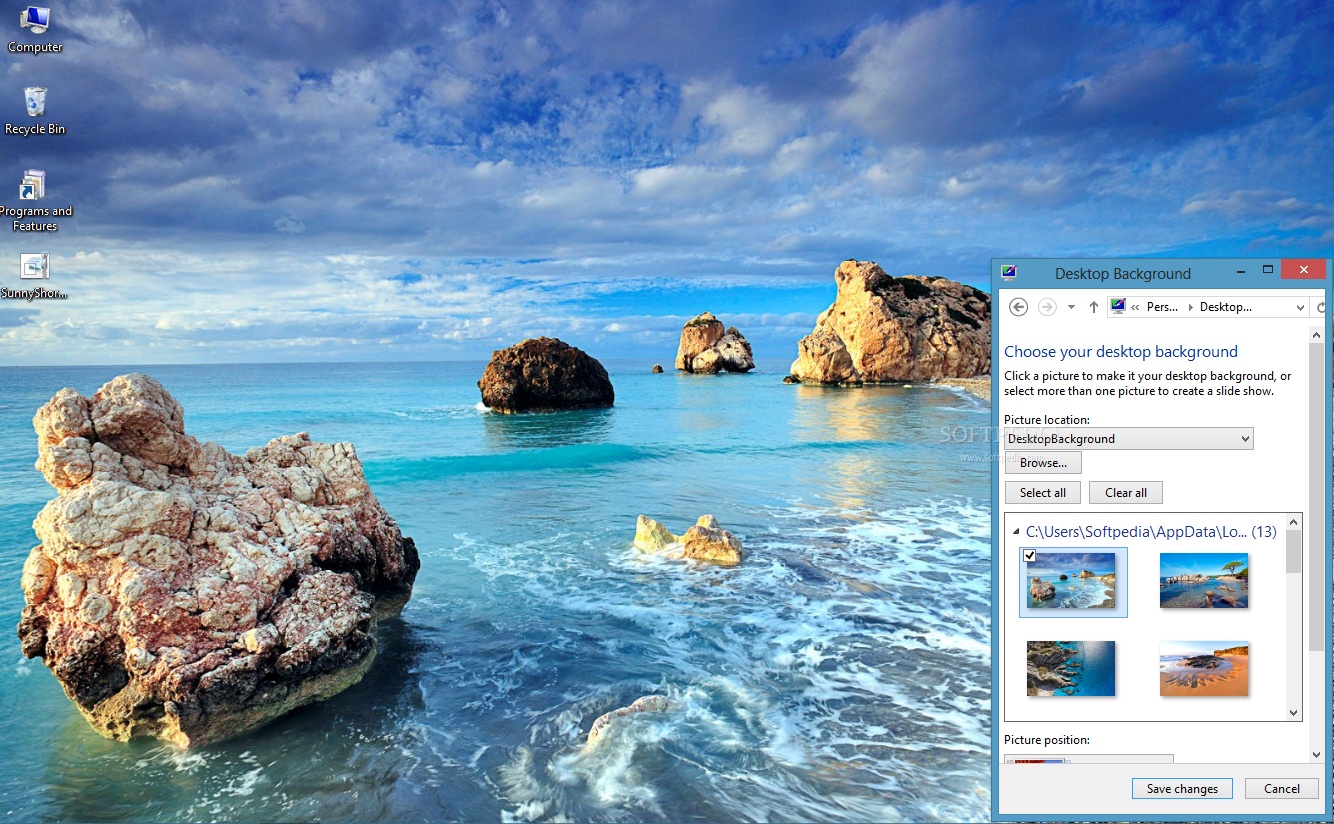Click the Desktop Background title bar icon
Screen dimensions: 1334x824
coord(1009,272)
